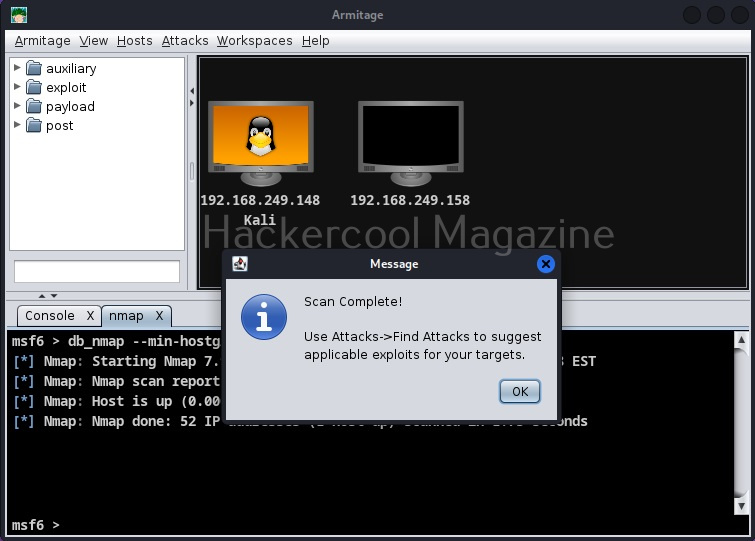The height and width of the screenshot is (541, 755).
Task: Open the Help menu
Action: pos(315,41)
